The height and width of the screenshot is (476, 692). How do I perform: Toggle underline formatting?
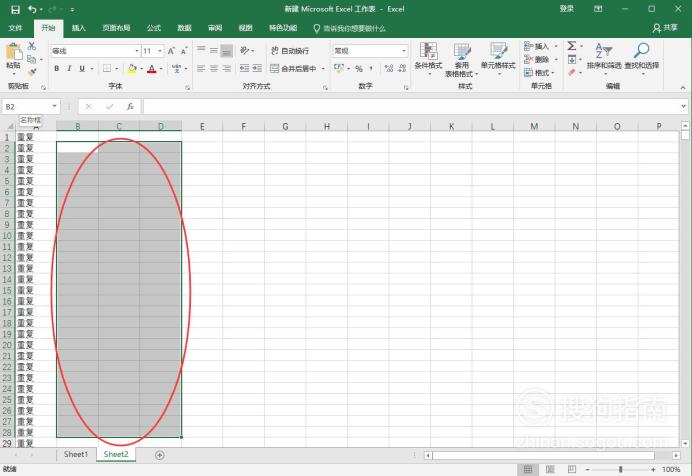(x=82, y=68)
